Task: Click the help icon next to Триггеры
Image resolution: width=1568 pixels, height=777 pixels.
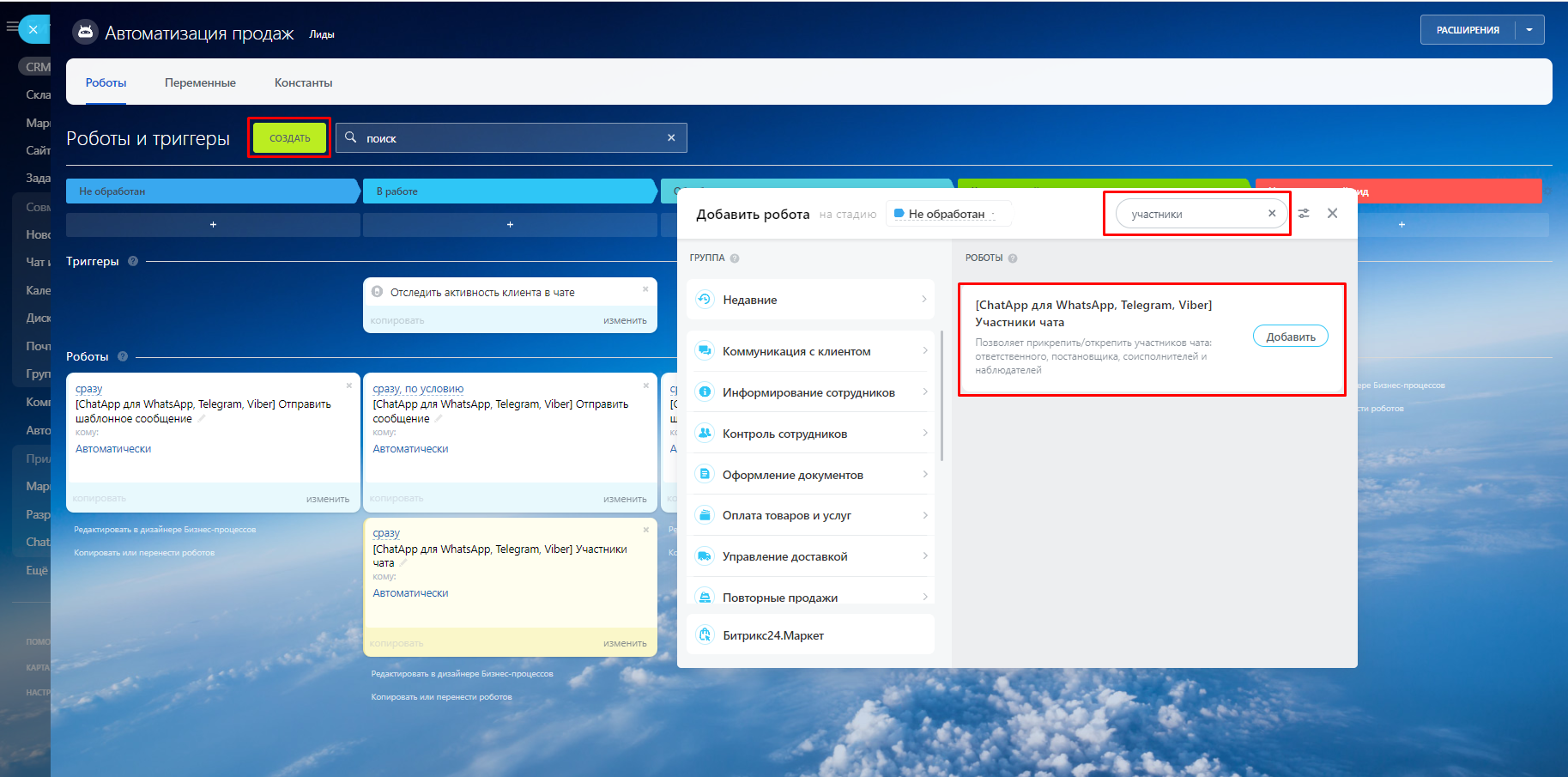Action: point(133,262)
